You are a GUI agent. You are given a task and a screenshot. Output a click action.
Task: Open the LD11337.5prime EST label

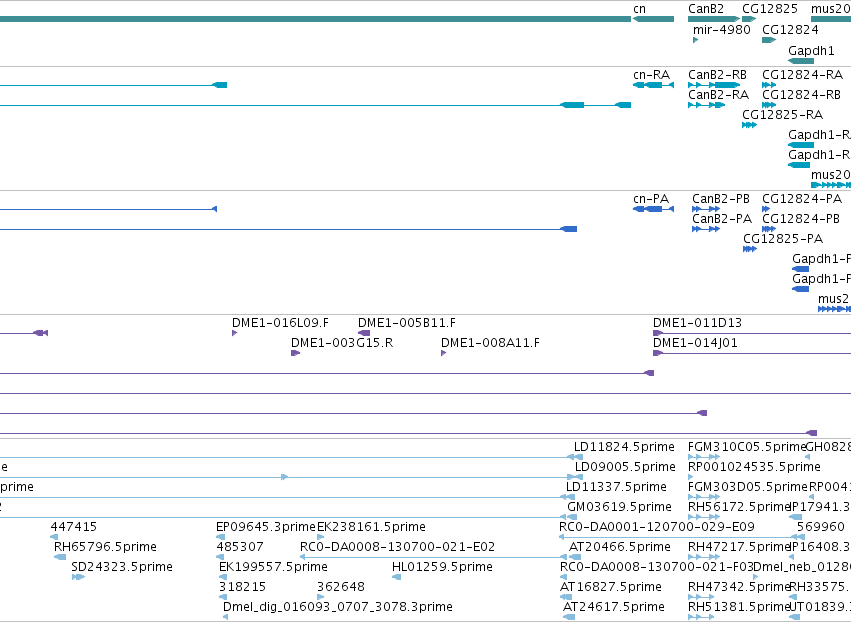(x=616, y=487)
